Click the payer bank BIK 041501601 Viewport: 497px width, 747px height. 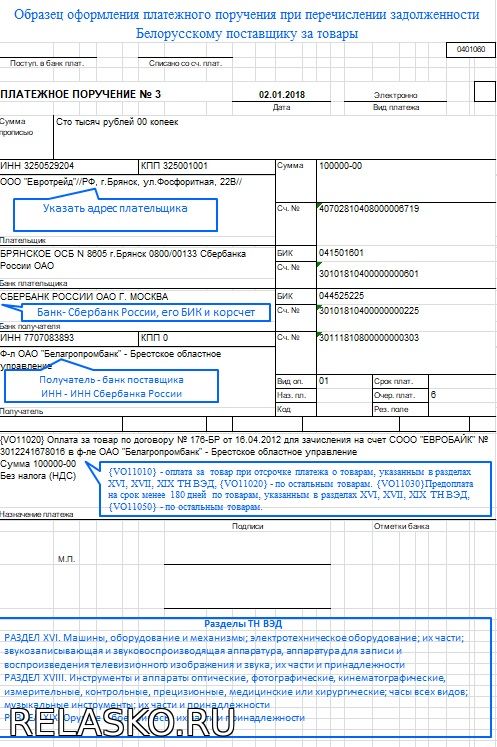coord(341,252)
